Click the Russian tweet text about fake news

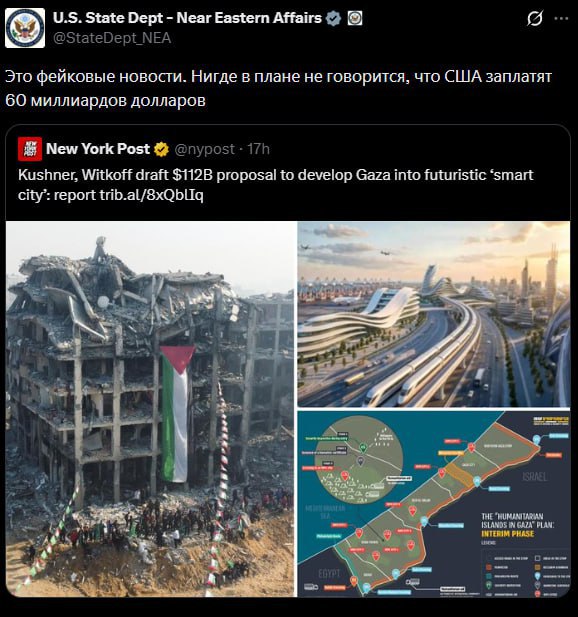click(279, 88)
